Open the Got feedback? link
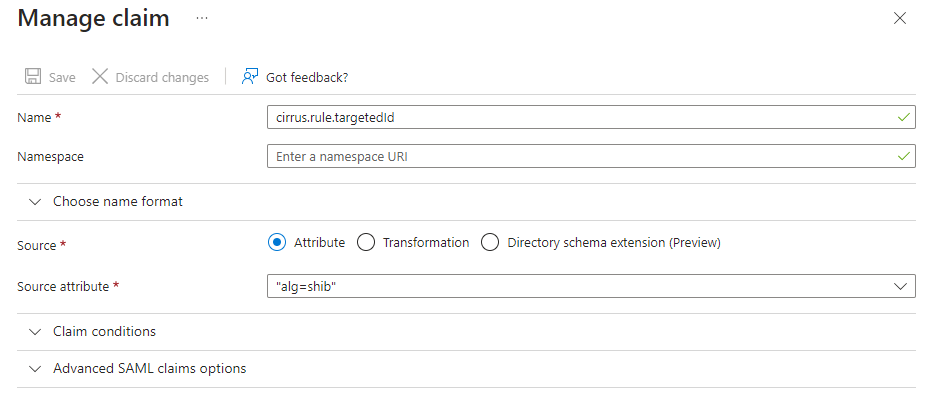The height and width of the screenshot is (409, 929). (x=307, y=77)
